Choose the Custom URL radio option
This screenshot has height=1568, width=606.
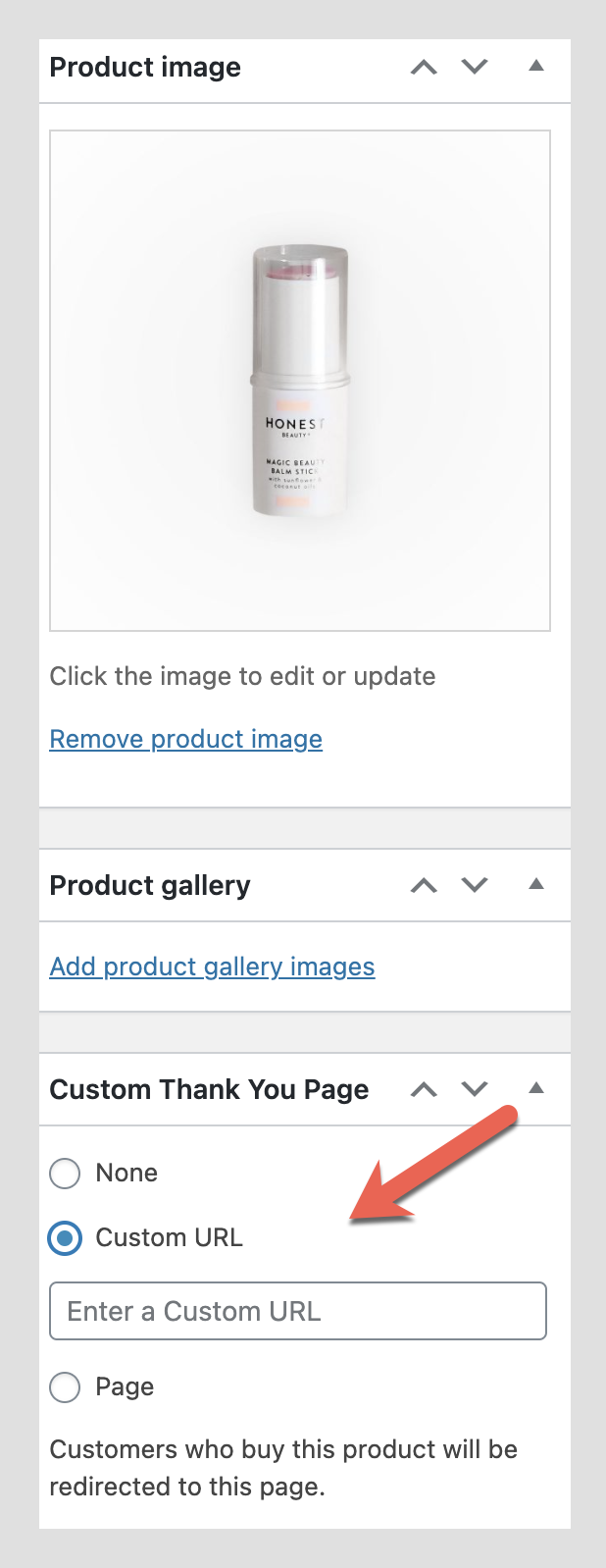coord(65,1238)
